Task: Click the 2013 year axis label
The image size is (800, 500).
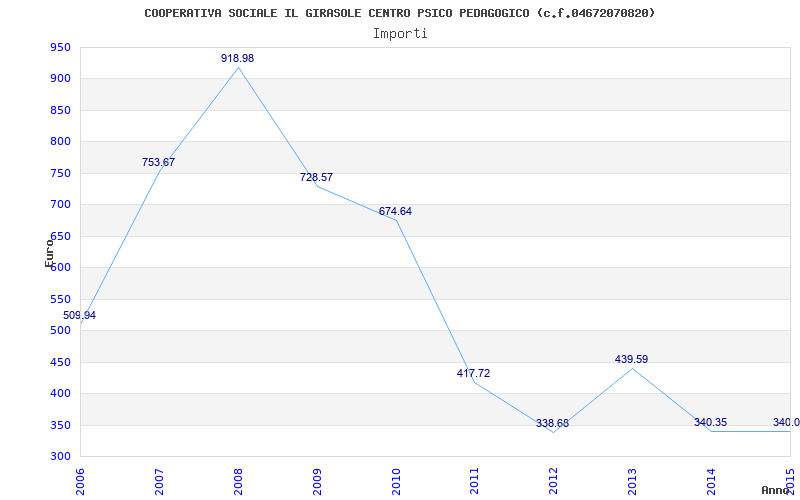Action: point(633,482)
